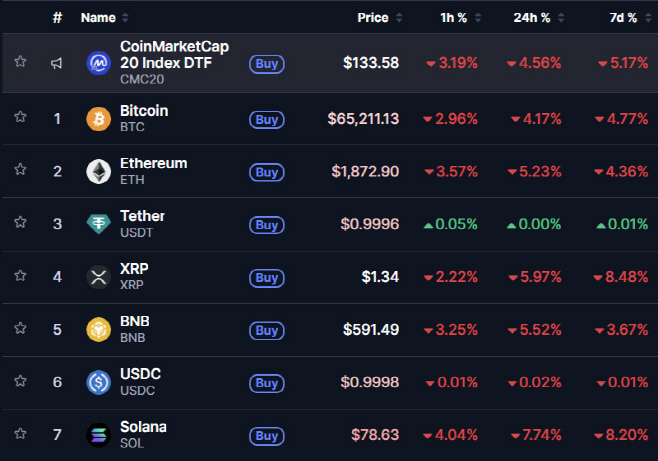658x461 pixels.
Task: Sort the table by Price column
Action: (374, 18)
